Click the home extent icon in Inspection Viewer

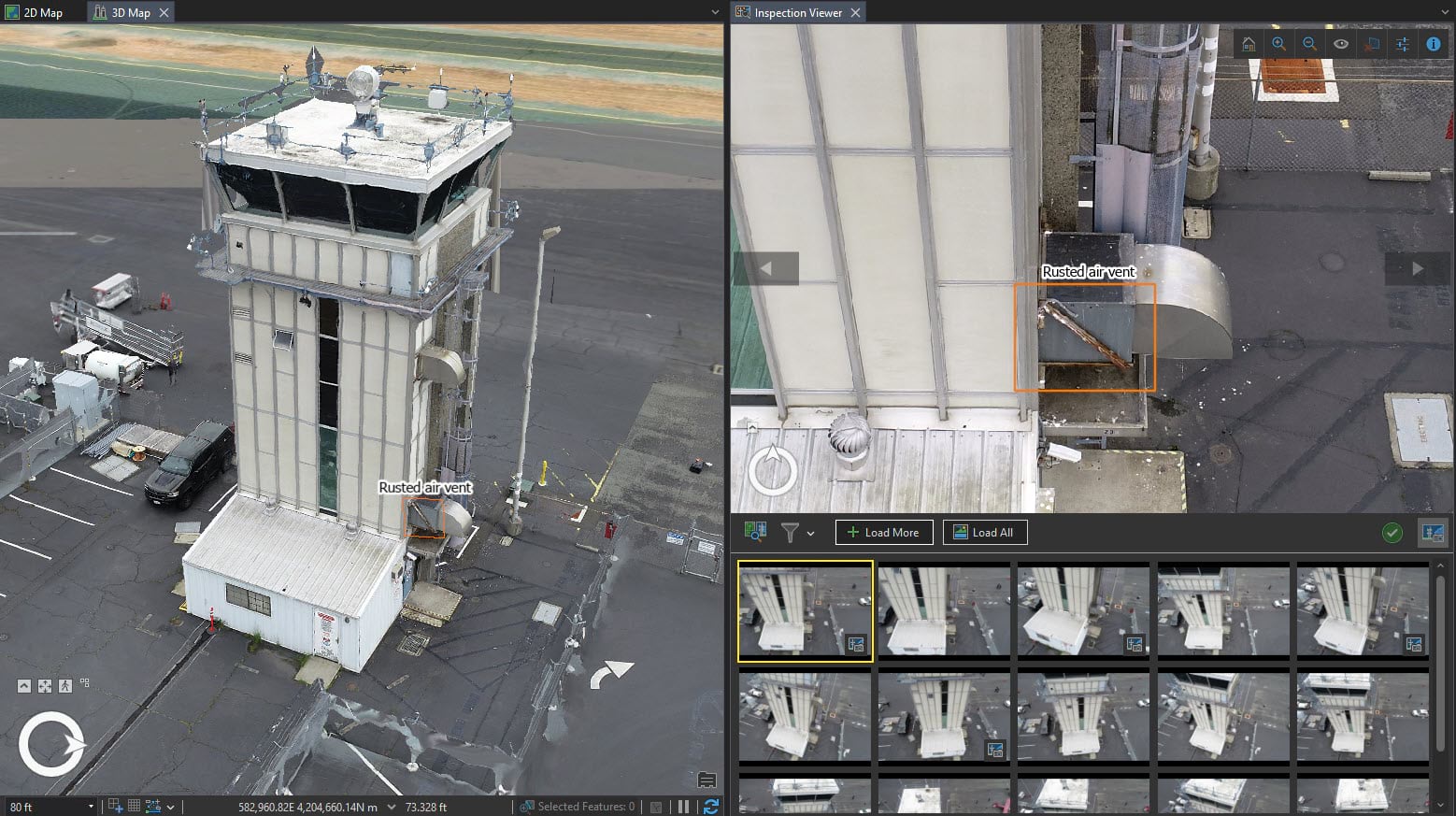click(x=1249, y=44)
